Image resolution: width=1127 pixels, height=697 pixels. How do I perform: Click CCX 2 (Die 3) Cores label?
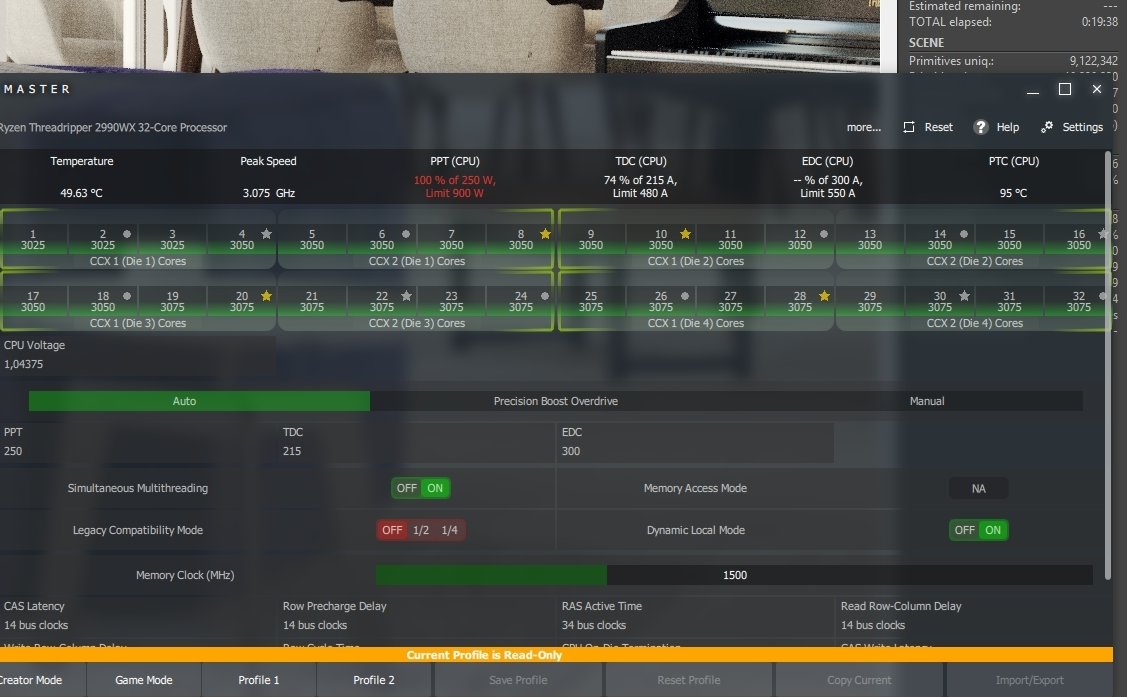pyautogui.click(x=417, y=323)
